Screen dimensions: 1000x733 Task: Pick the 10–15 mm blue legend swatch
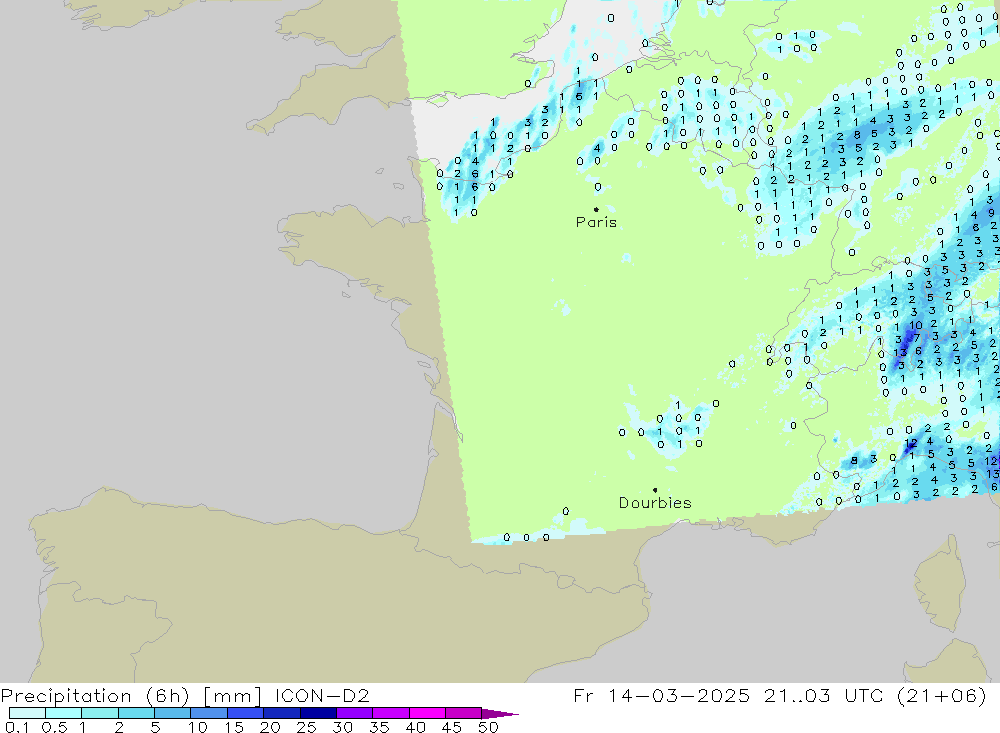pos(209,713)
